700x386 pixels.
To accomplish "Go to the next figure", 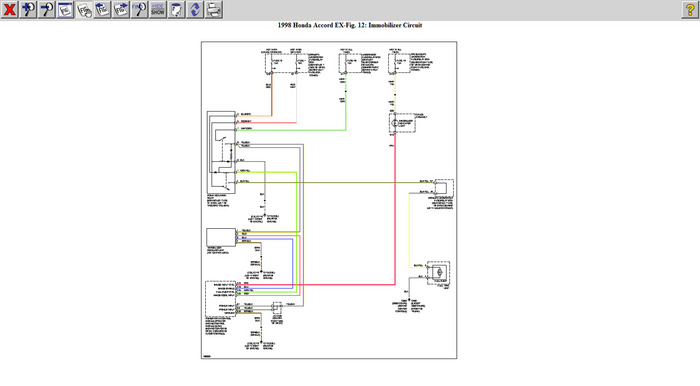I will point(121,9).
